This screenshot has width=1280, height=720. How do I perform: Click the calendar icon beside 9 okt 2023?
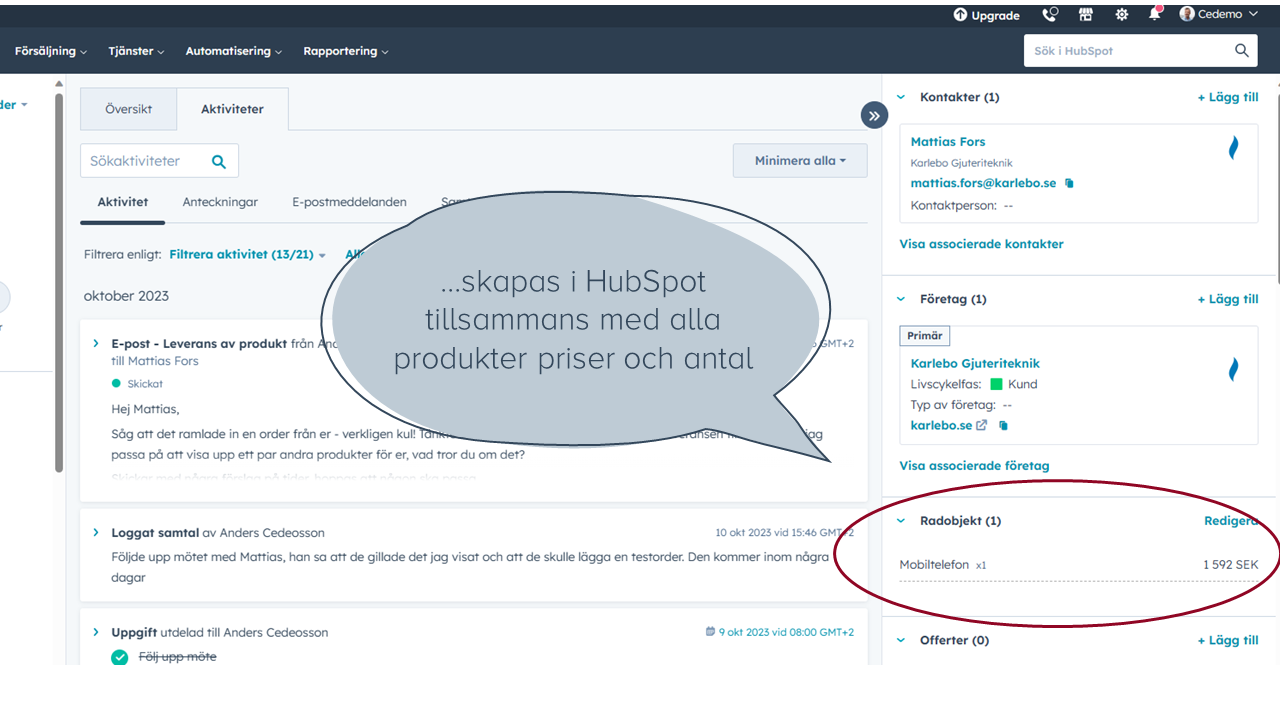click(710, 632)
